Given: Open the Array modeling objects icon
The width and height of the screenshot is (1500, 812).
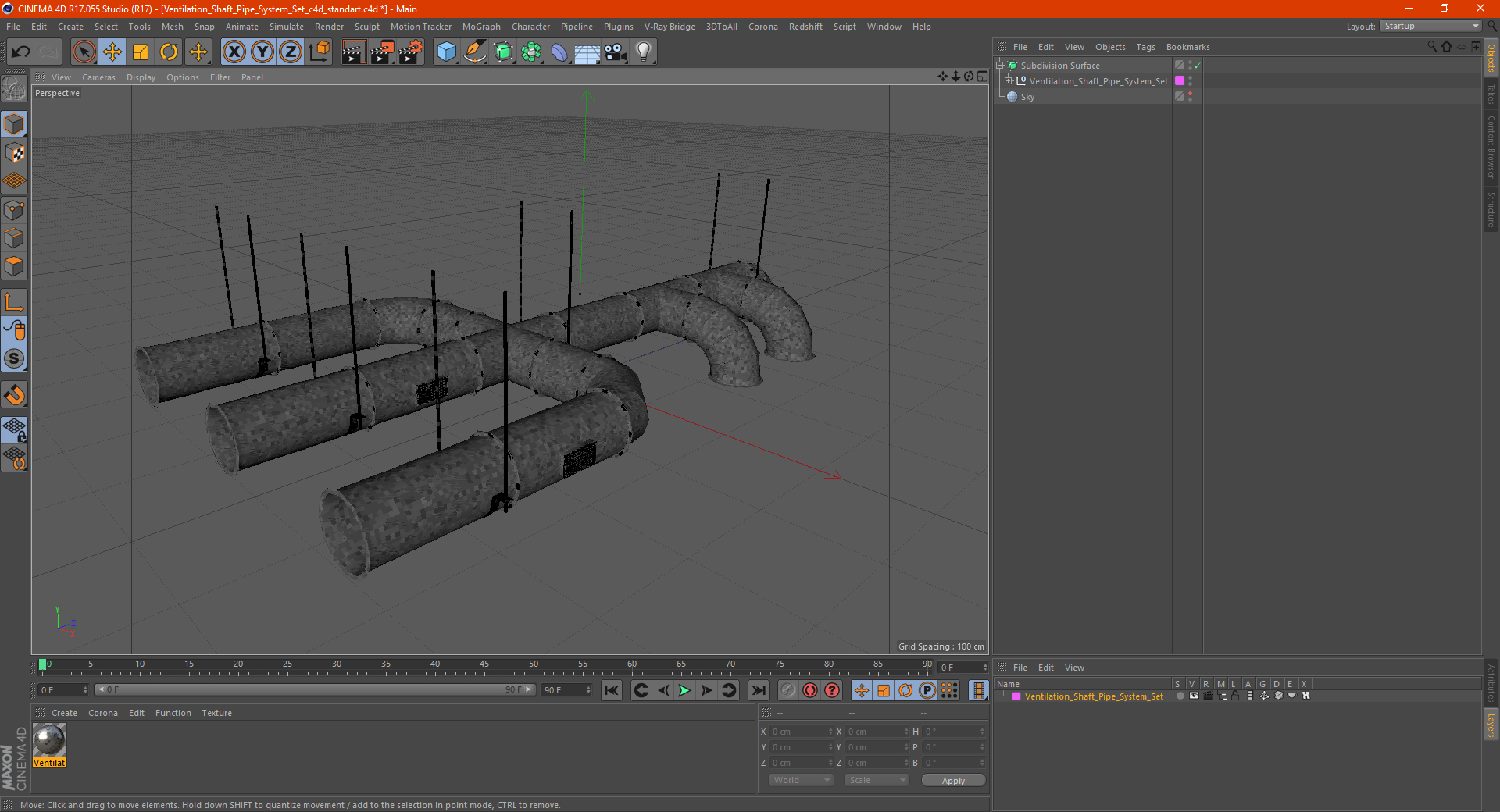Looking at the screenshot, I should (x=531, y=52).
